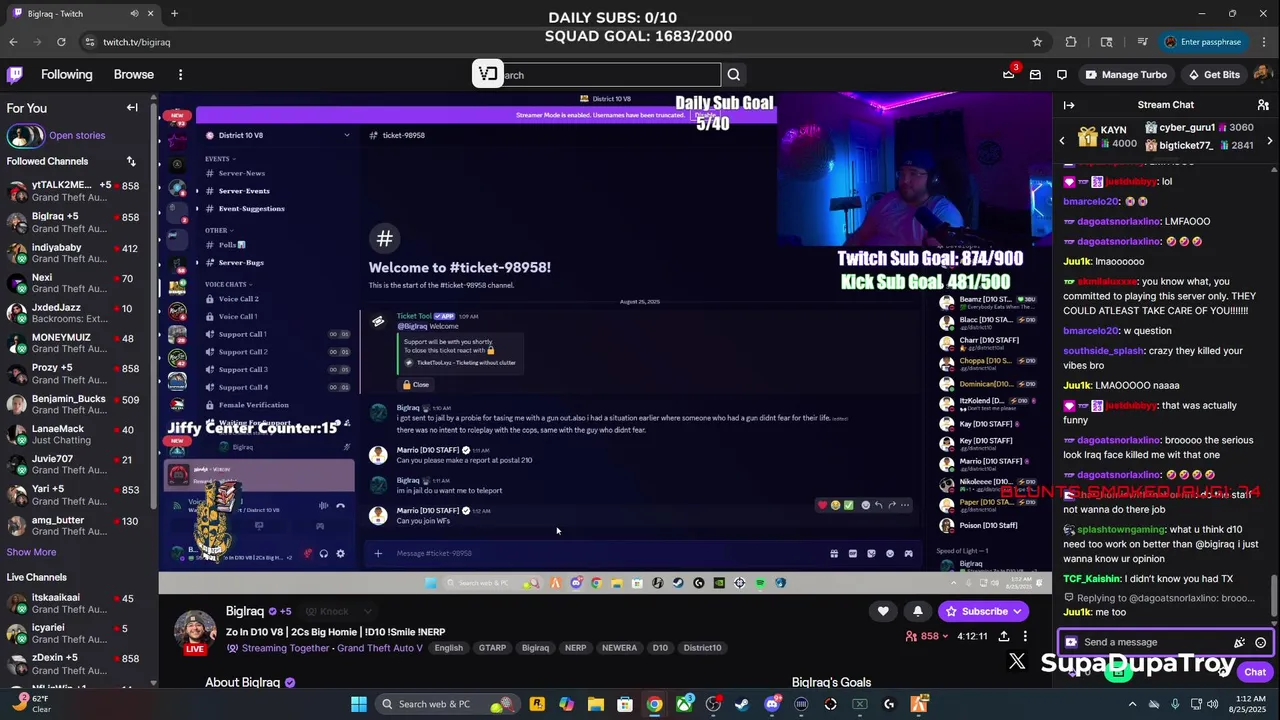Open the three-dot menu beside Browse

180,75
